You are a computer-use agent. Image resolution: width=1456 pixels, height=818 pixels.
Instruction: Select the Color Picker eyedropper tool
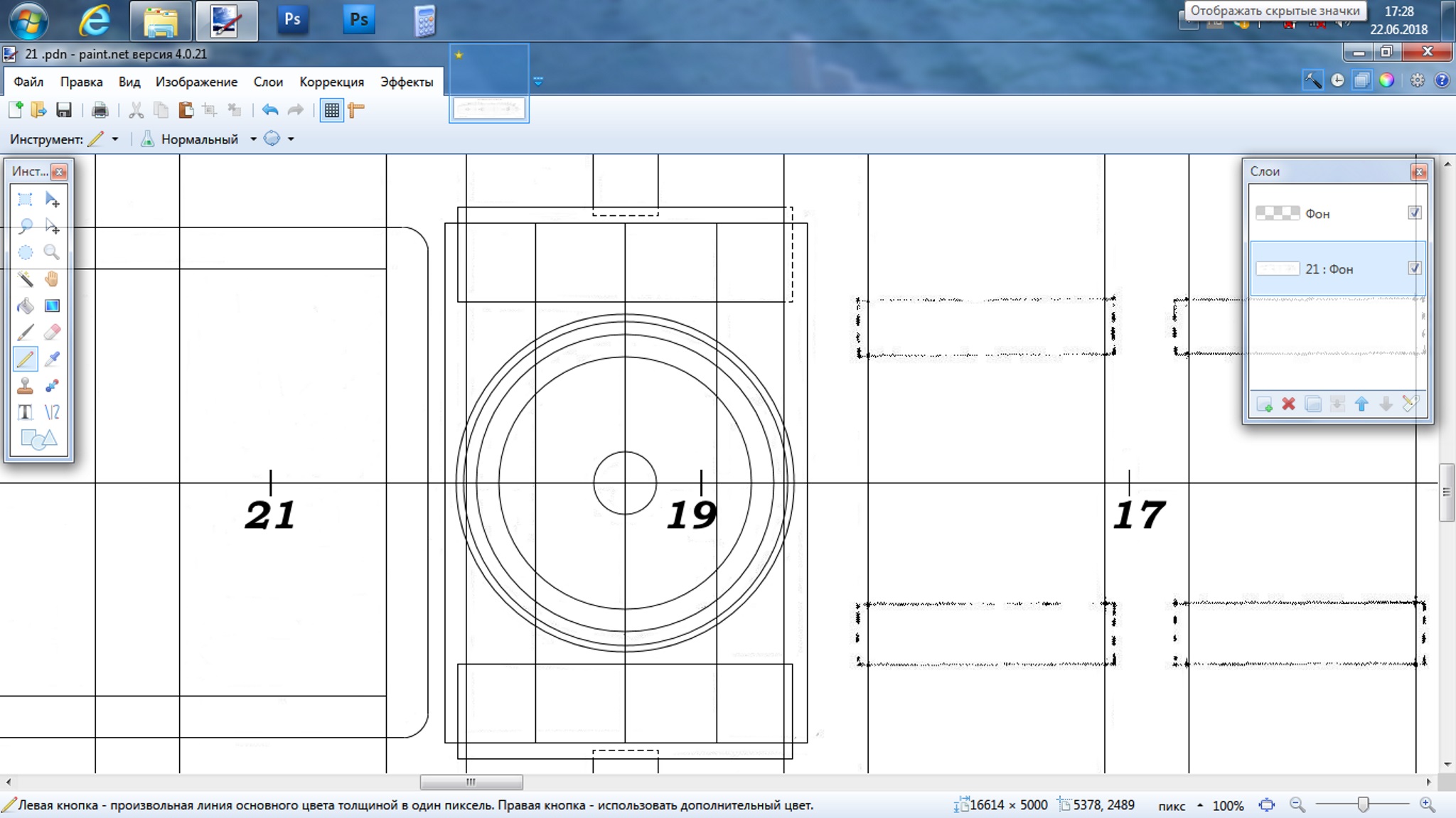click(x=52, y=359)
